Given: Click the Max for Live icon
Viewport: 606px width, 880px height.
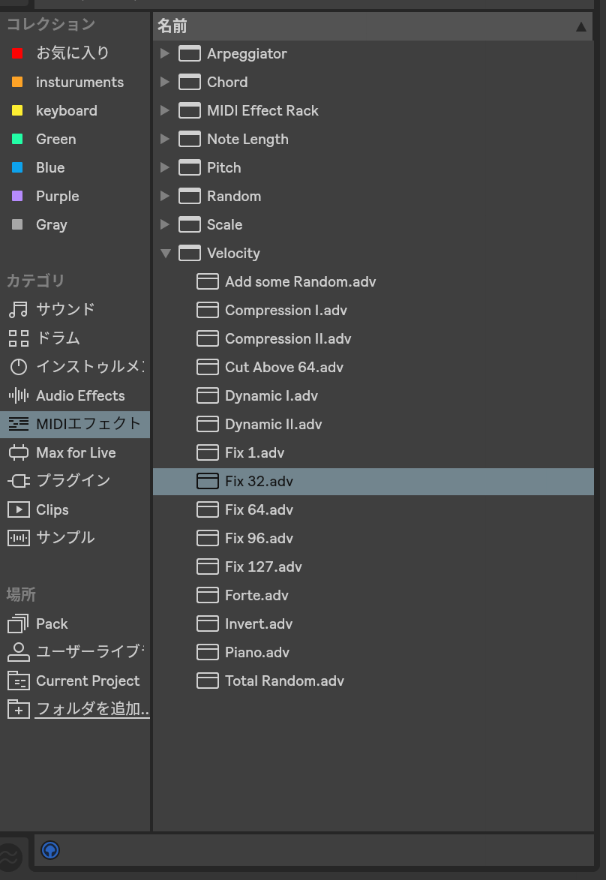Looking at the screenshot, I should [18, 453].
